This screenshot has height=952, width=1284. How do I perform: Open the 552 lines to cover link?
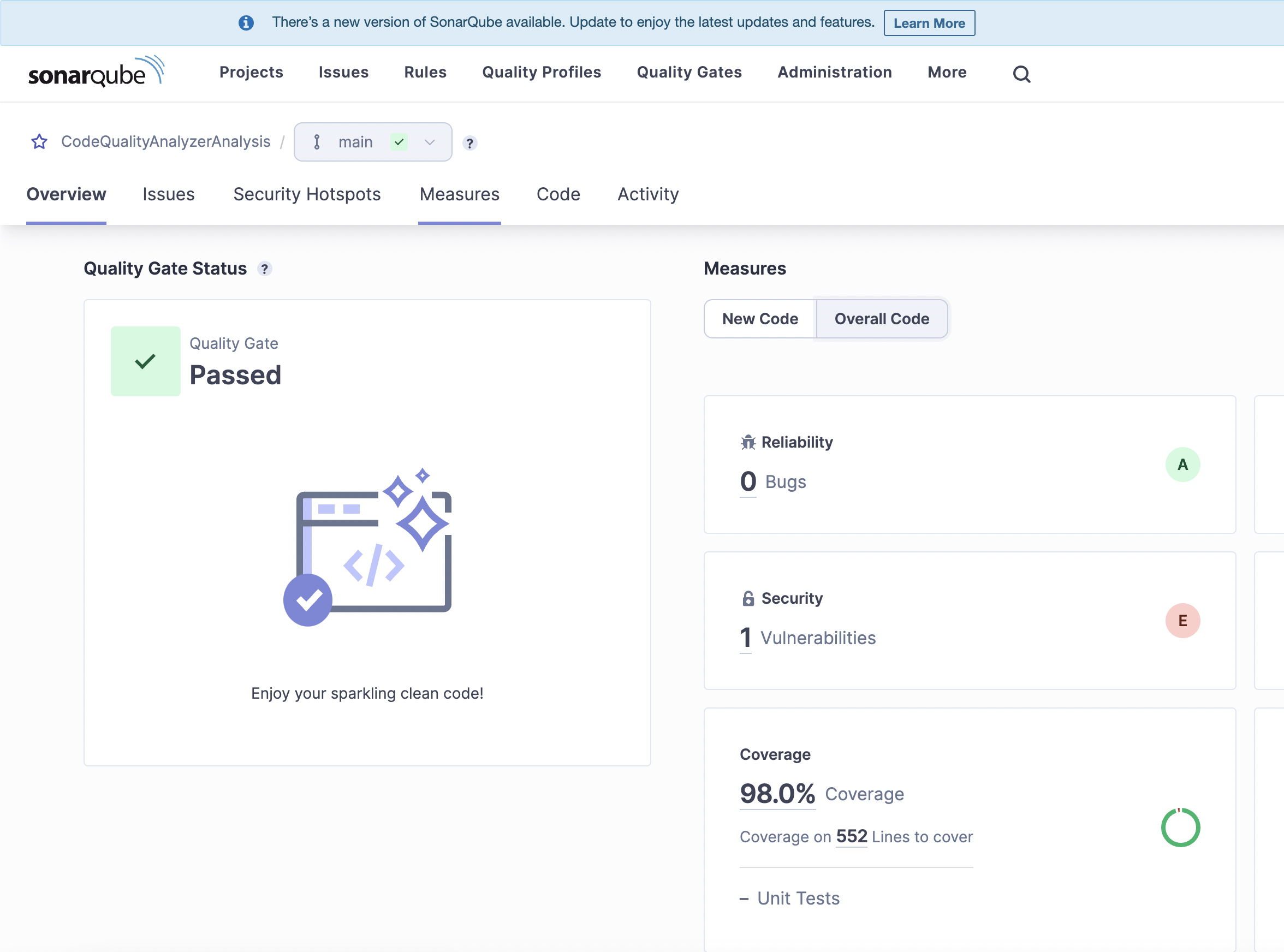[851, 836]
